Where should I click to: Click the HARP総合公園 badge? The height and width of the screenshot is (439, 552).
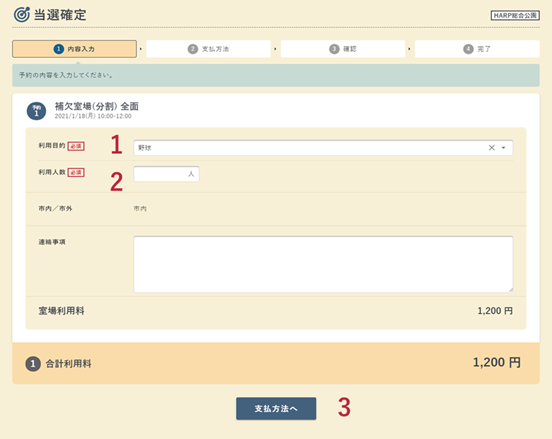(x=515, y=15)
